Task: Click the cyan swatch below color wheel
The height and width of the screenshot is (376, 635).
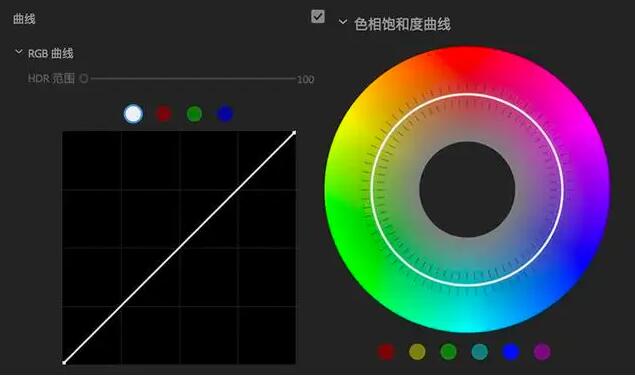Action: click(480, 352)
